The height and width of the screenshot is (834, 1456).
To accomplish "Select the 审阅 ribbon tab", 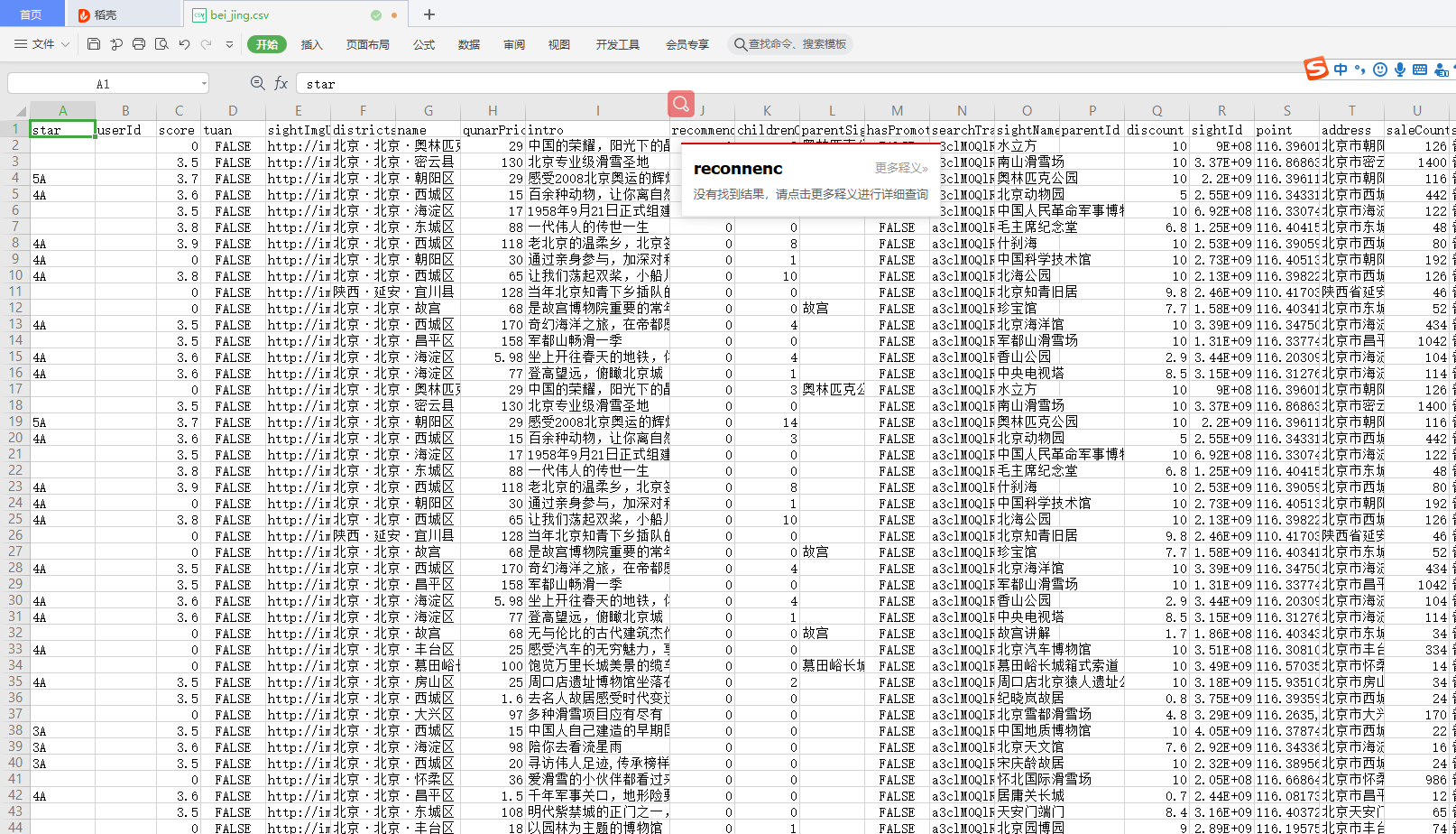I will click(x=514, y=44).
